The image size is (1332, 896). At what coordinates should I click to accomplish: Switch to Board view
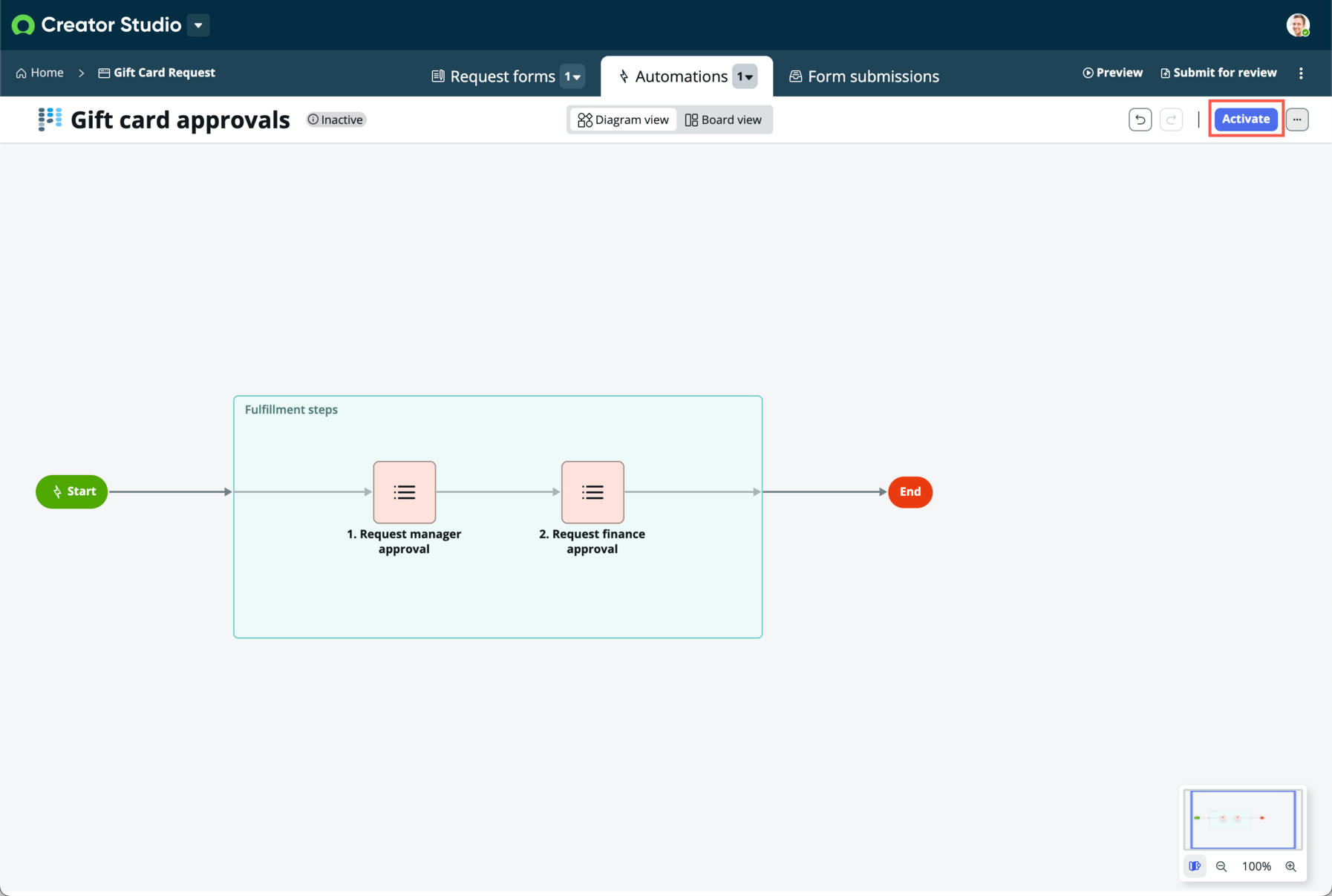pos(723,120)
